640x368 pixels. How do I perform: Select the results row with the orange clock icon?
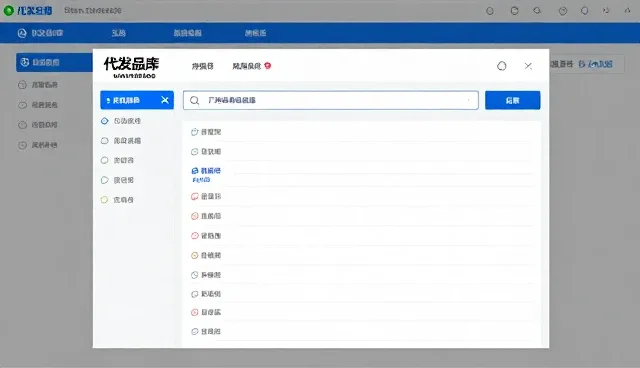coord(362,255)
